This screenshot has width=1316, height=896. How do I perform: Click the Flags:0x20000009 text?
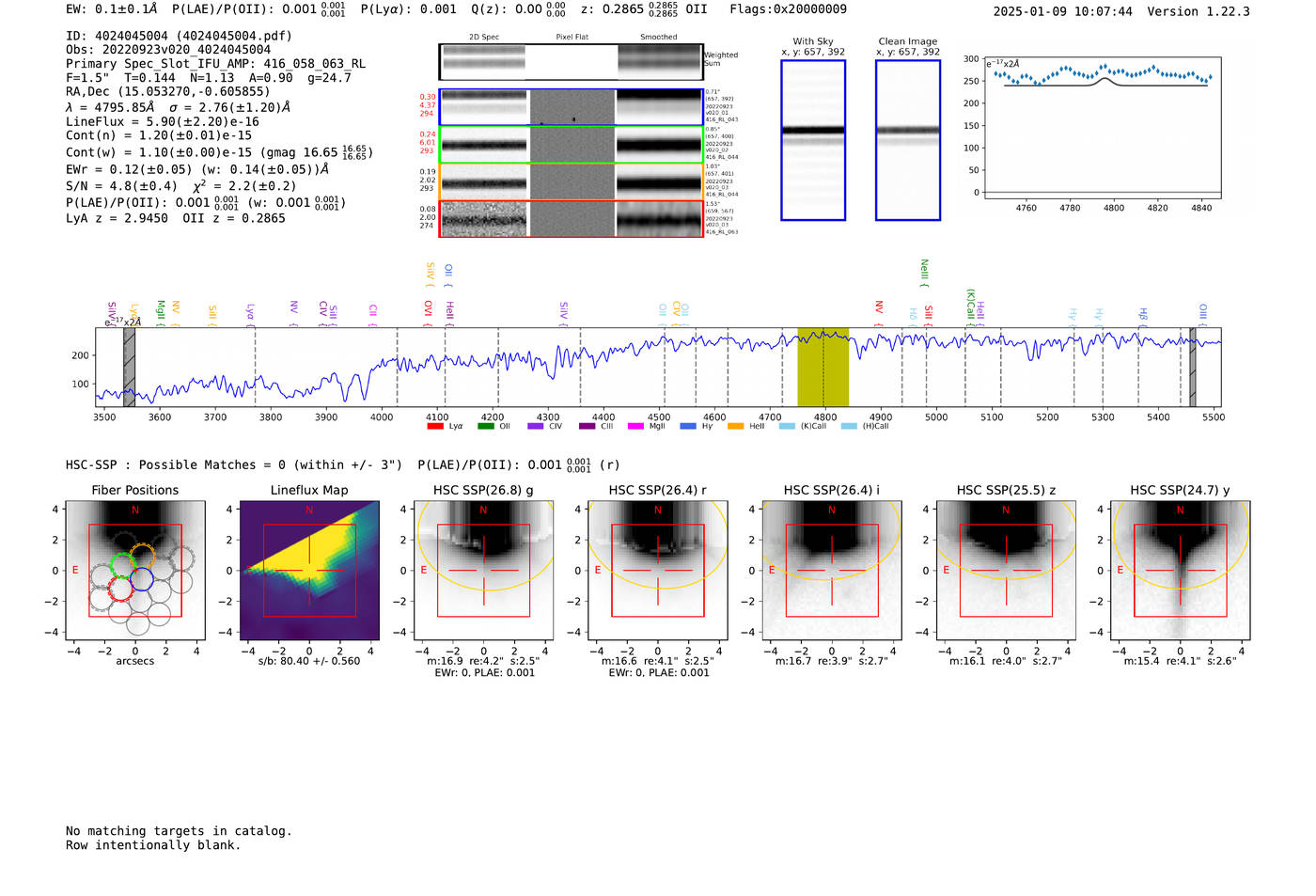pos(788,8)
